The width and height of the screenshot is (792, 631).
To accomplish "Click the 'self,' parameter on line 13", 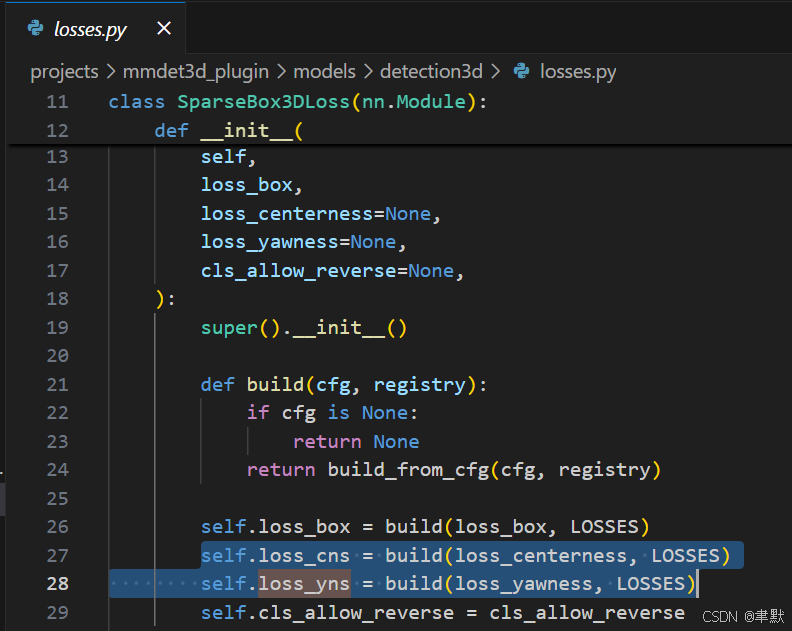I will click(x=228, y=157).
